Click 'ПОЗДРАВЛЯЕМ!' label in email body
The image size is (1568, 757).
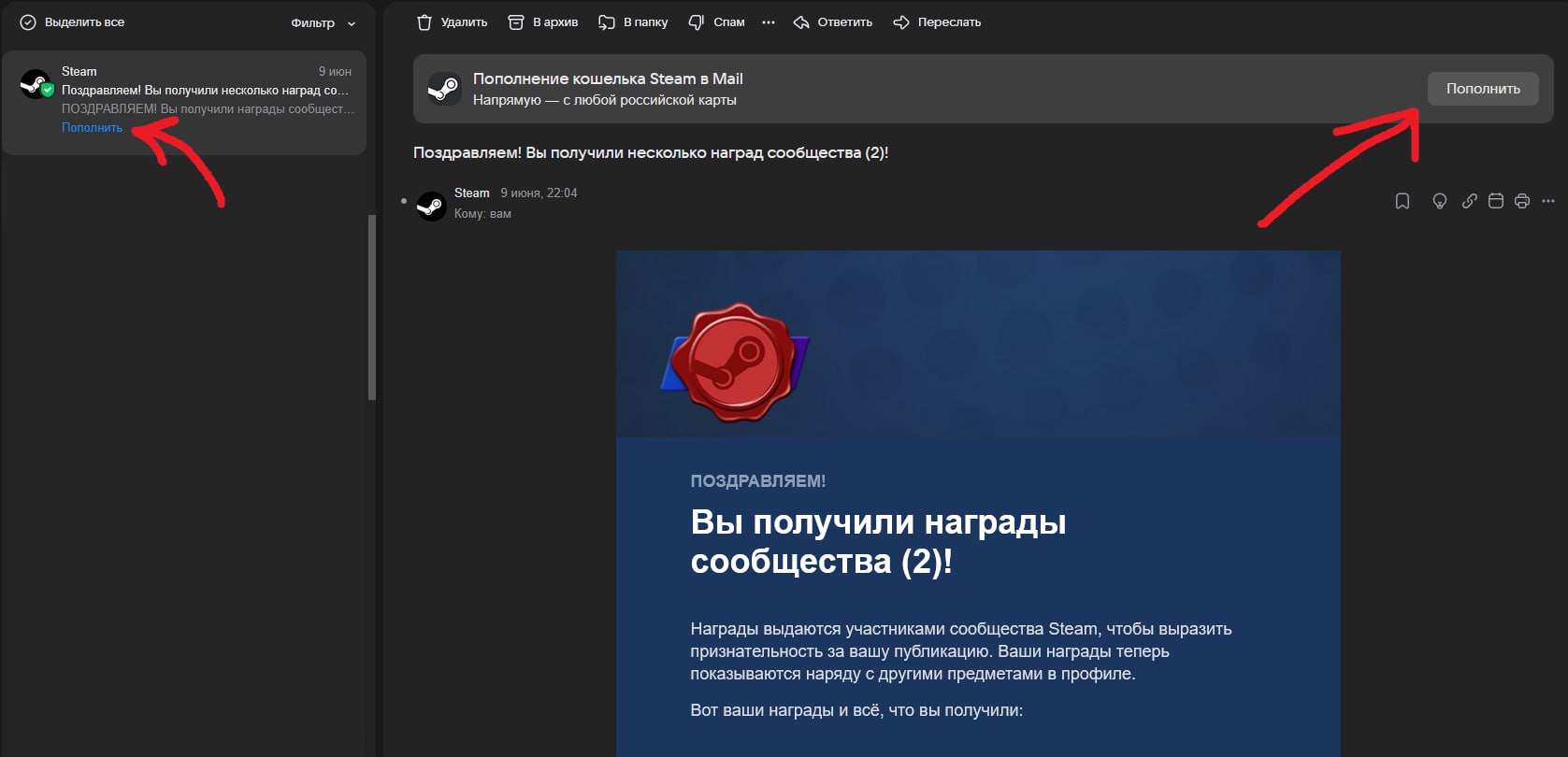coord(758,481)
